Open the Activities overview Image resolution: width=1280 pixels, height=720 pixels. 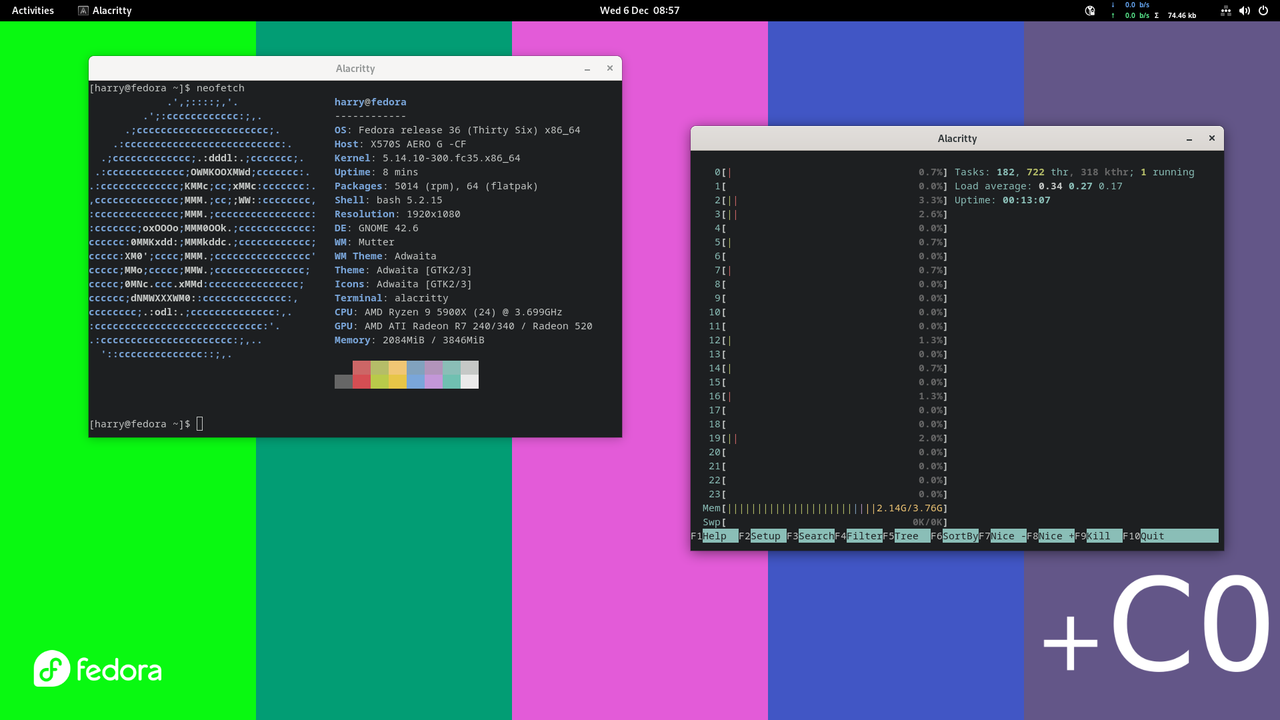(33, 11)
